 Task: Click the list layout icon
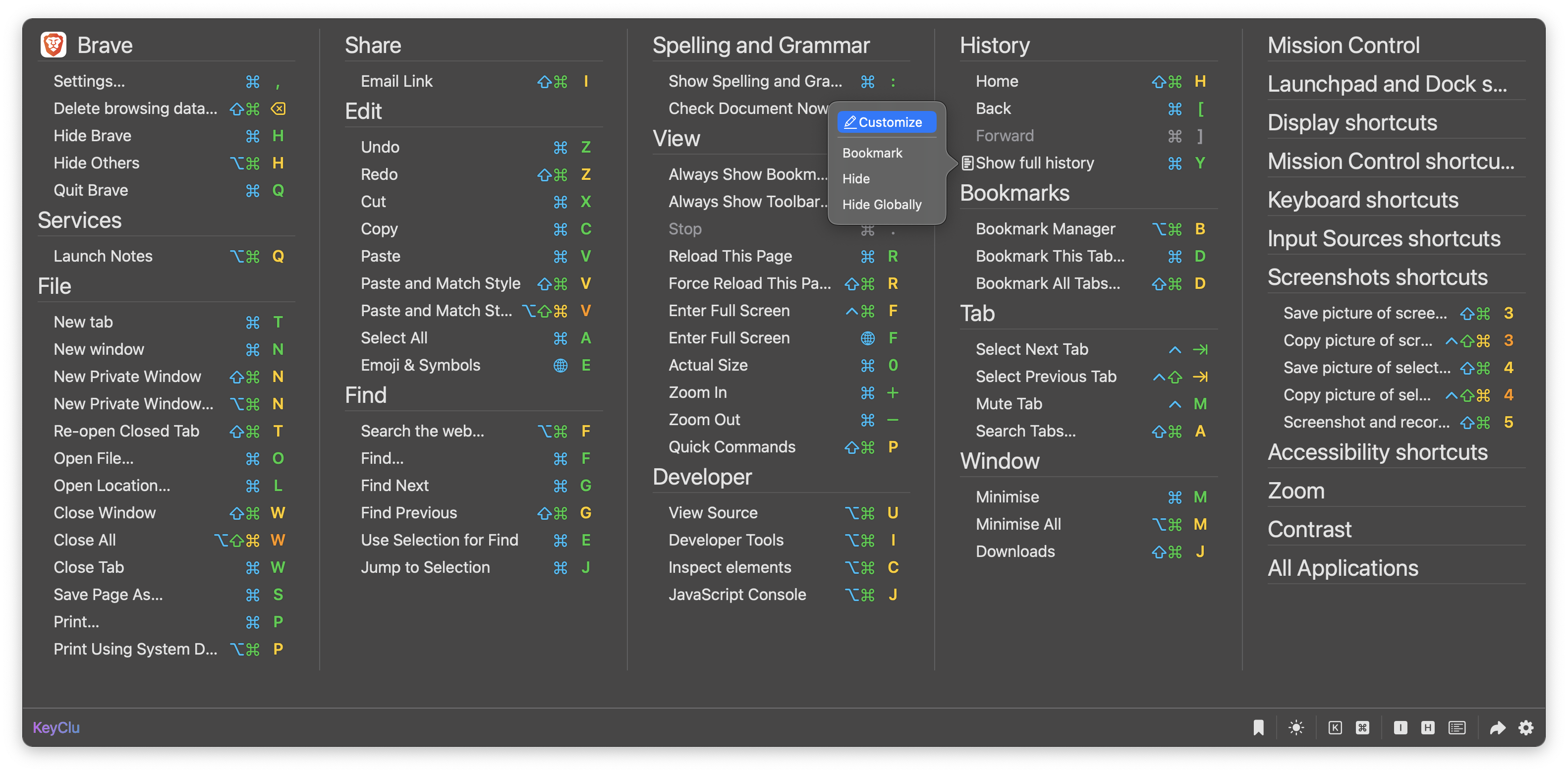(1456, 727)
